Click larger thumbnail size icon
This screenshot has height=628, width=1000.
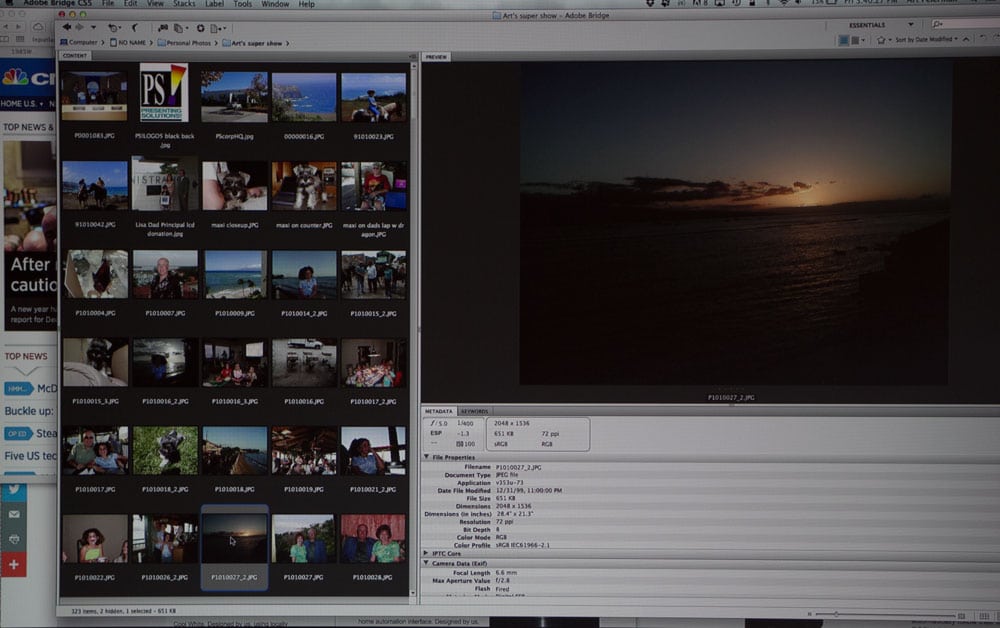(x=962, y=615)
